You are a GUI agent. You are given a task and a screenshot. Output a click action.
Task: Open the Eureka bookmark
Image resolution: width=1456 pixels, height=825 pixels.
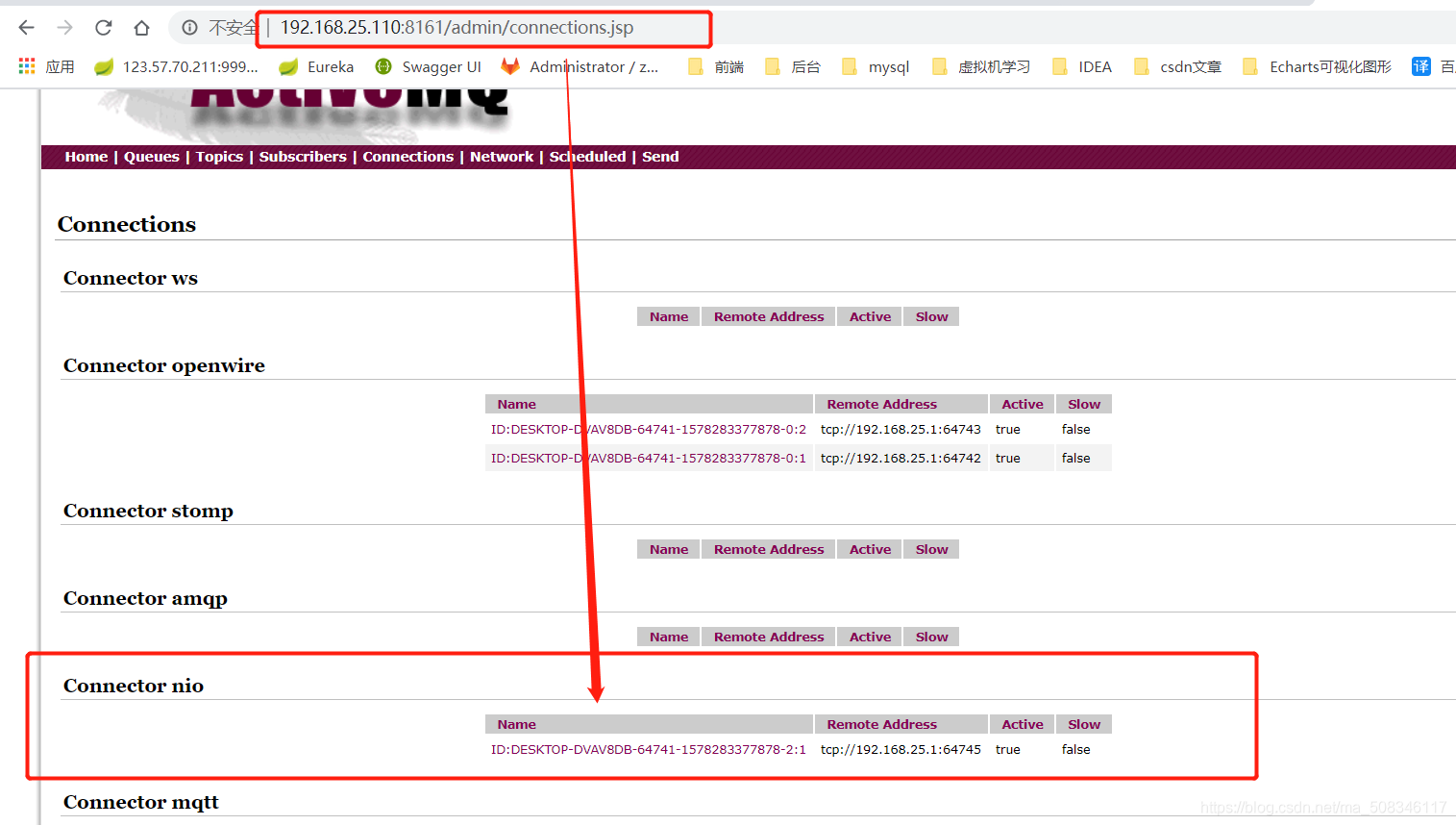[x=316, y=66]
